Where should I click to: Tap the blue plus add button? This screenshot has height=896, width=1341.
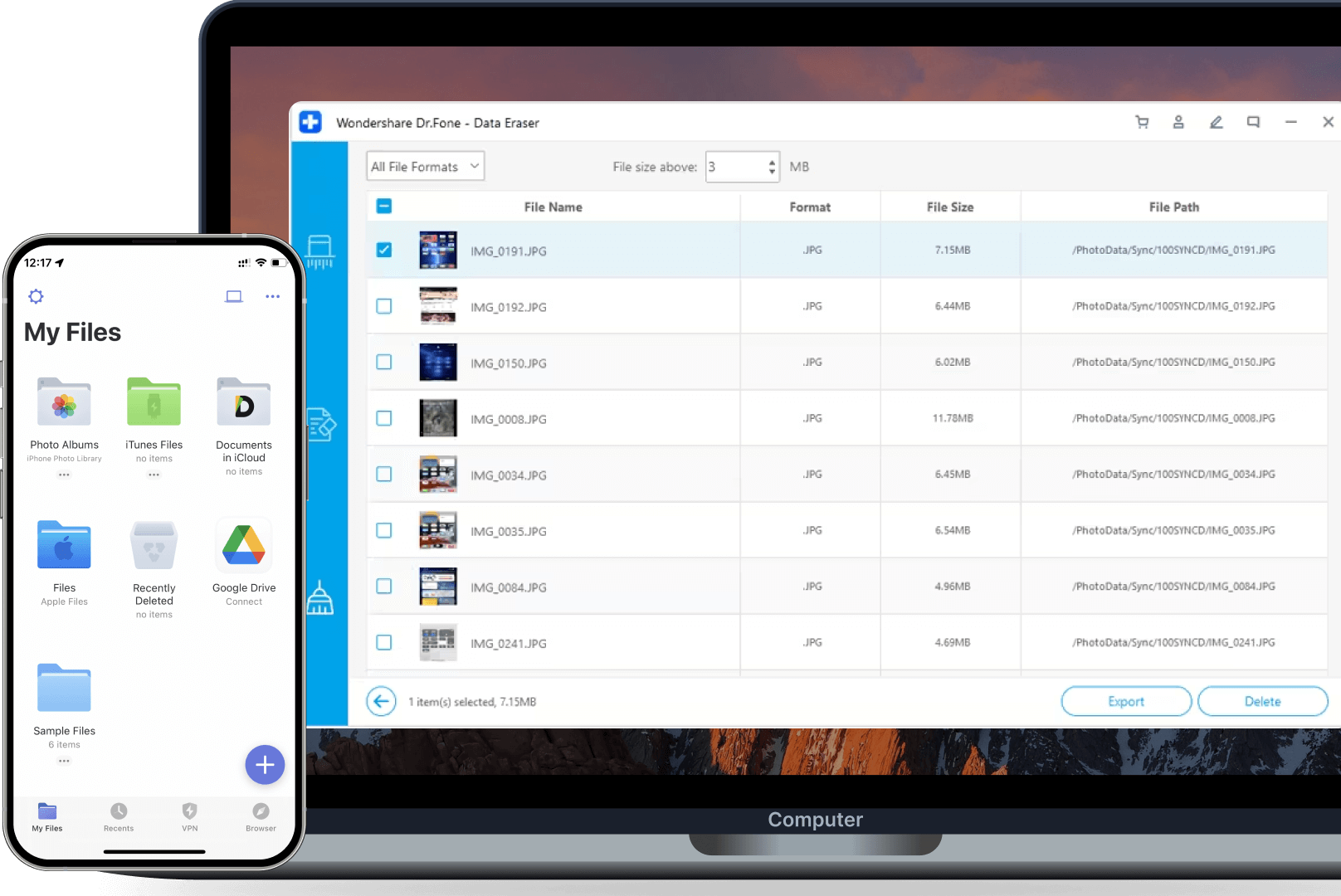(265, 765)
